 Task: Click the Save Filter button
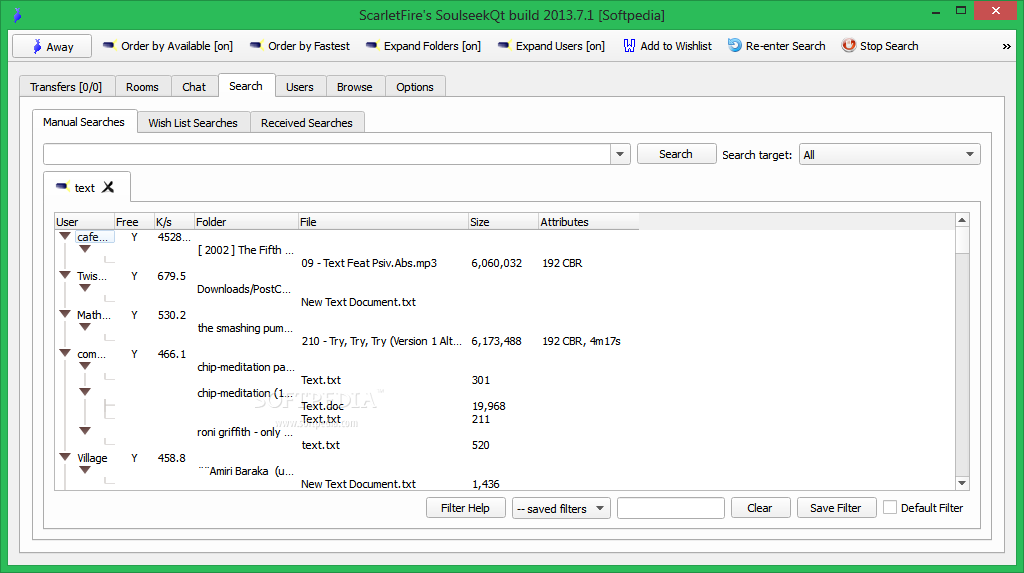(836, 508)
